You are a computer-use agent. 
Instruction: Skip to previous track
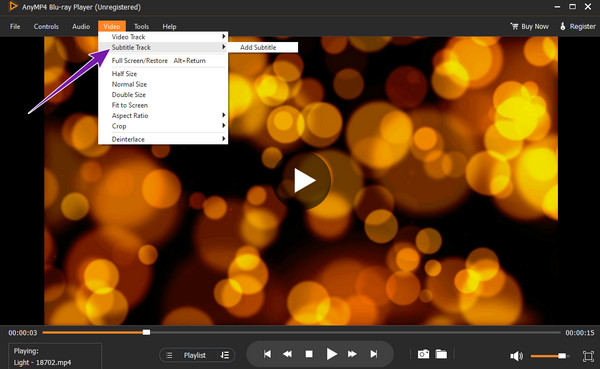pos(267,354)
